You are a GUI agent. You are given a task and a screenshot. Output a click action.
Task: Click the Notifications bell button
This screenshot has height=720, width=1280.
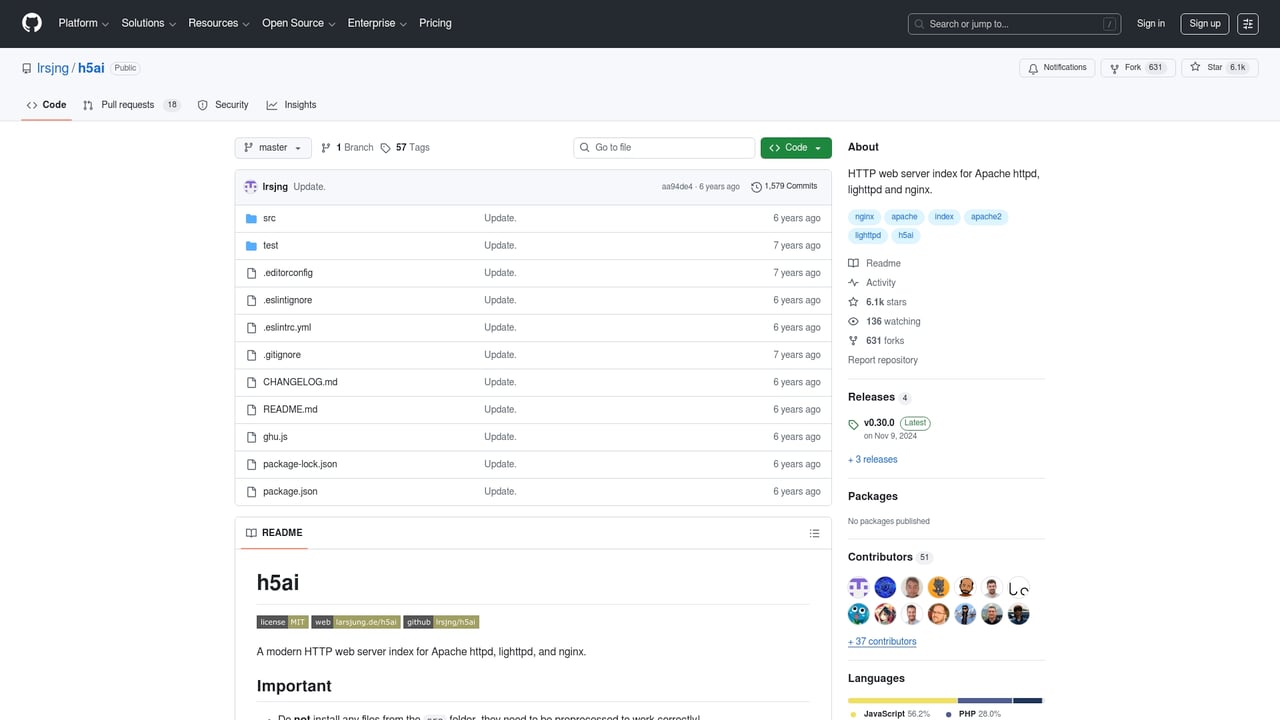pyautogui.click(x=1057, y=68)
